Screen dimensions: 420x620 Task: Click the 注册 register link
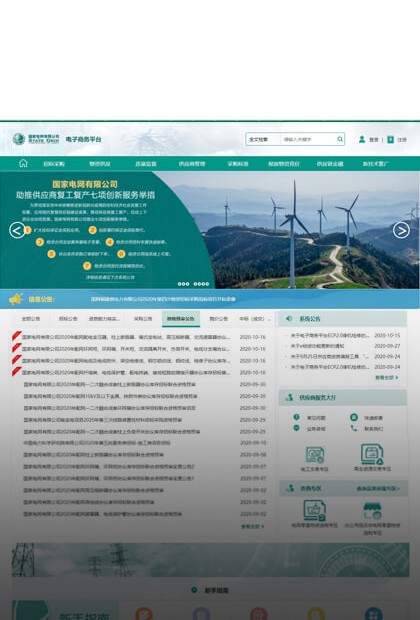(x=402, y=140)
